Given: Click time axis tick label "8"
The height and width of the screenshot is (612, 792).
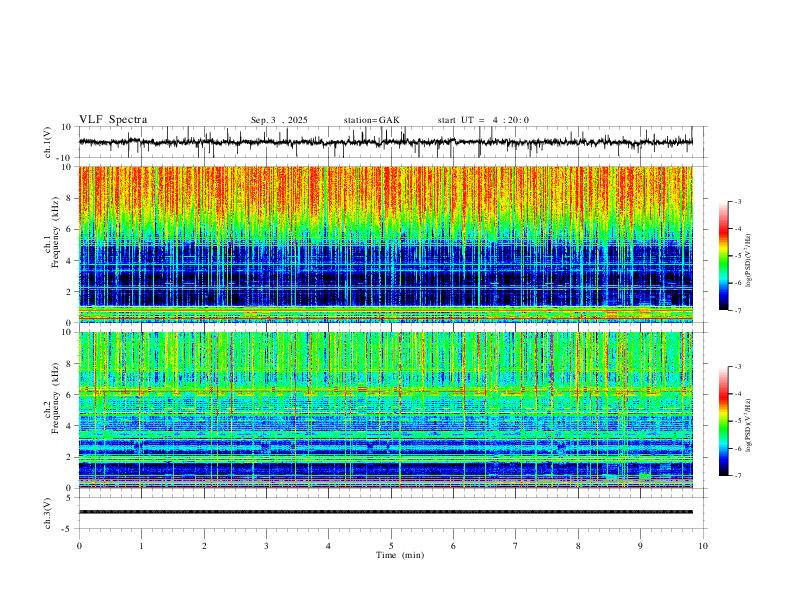Looking at the screenshot, I should pos(578,546).
